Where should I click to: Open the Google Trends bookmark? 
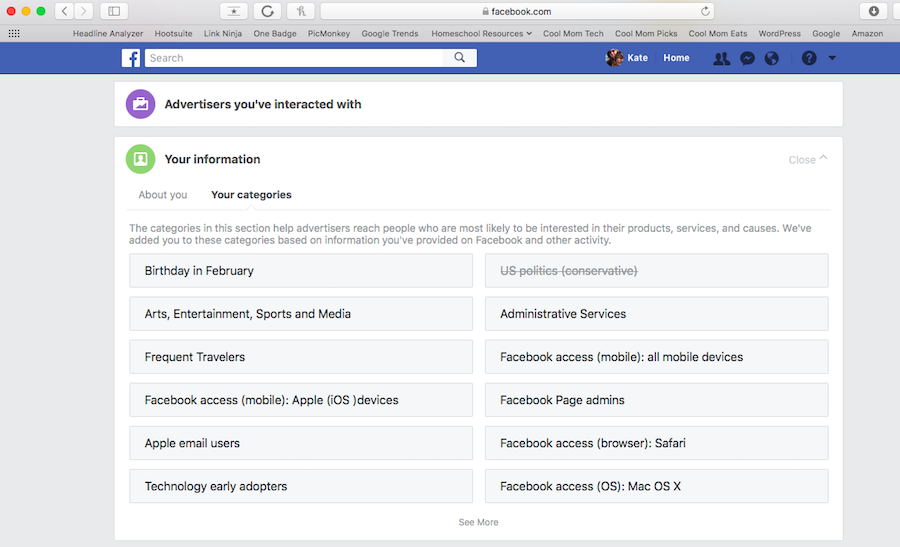[x=390, y=33]
